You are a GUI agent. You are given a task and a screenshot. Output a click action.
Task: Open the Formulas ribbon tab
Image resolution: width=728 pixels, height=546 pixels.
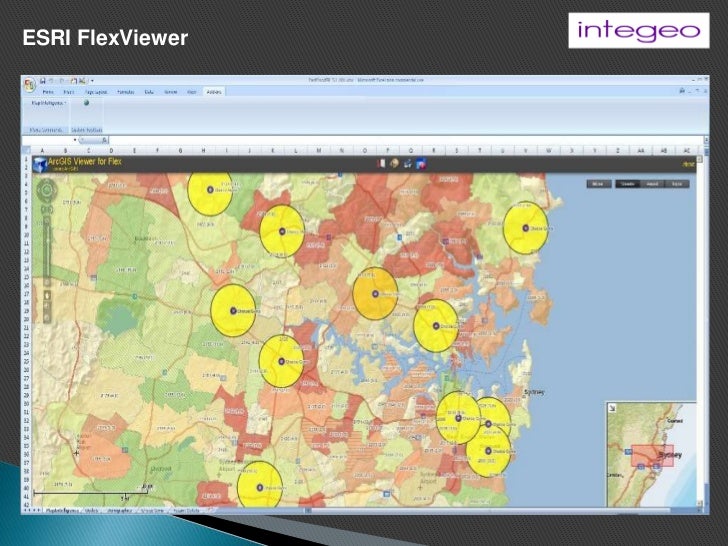126,92
